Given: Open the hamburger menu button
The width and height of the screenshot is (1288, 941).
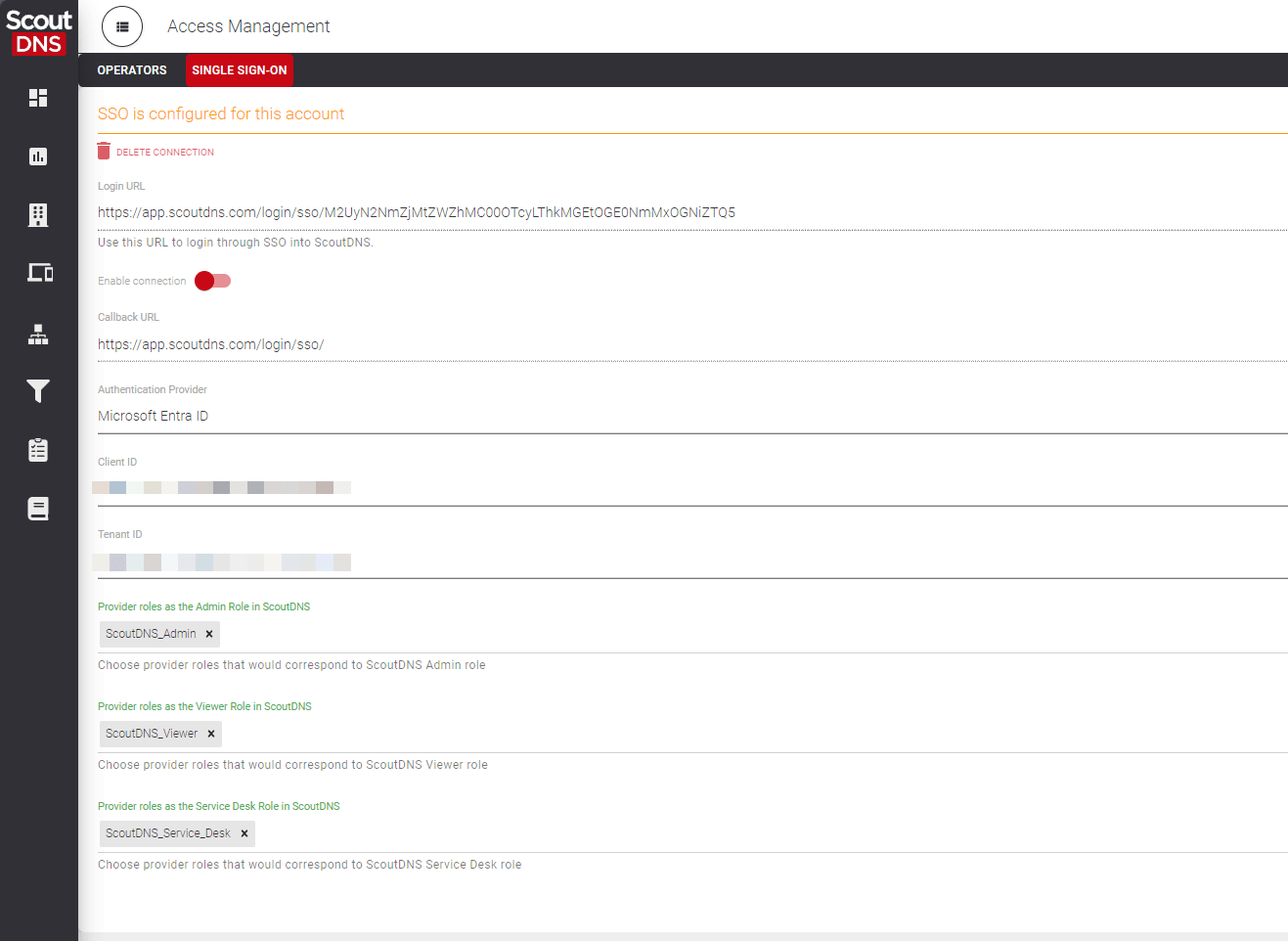Looking at the screenshot, I should click(x=122, y=26).
